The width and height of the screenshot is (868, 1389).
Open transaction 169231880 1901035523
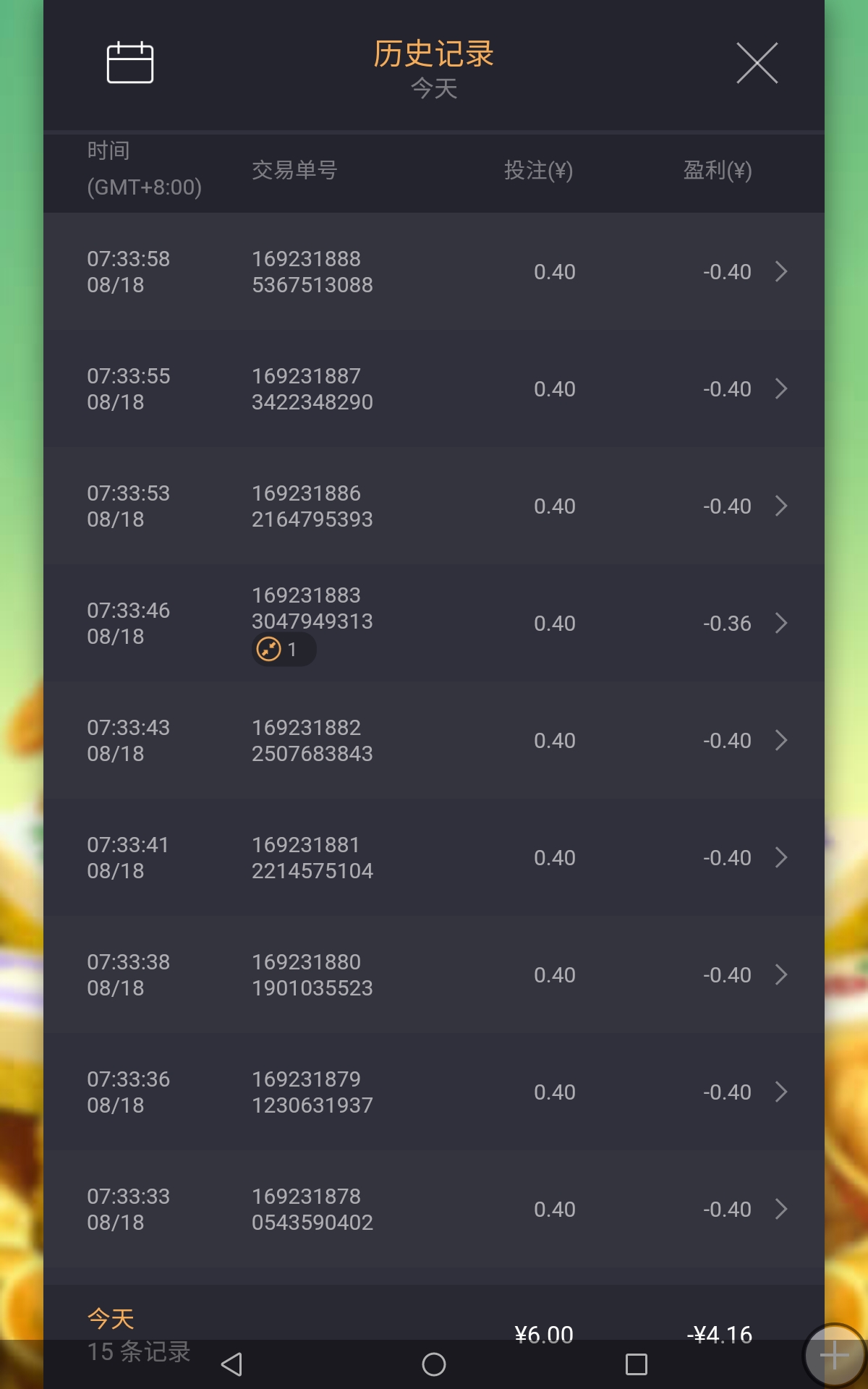tap(312, 975)
